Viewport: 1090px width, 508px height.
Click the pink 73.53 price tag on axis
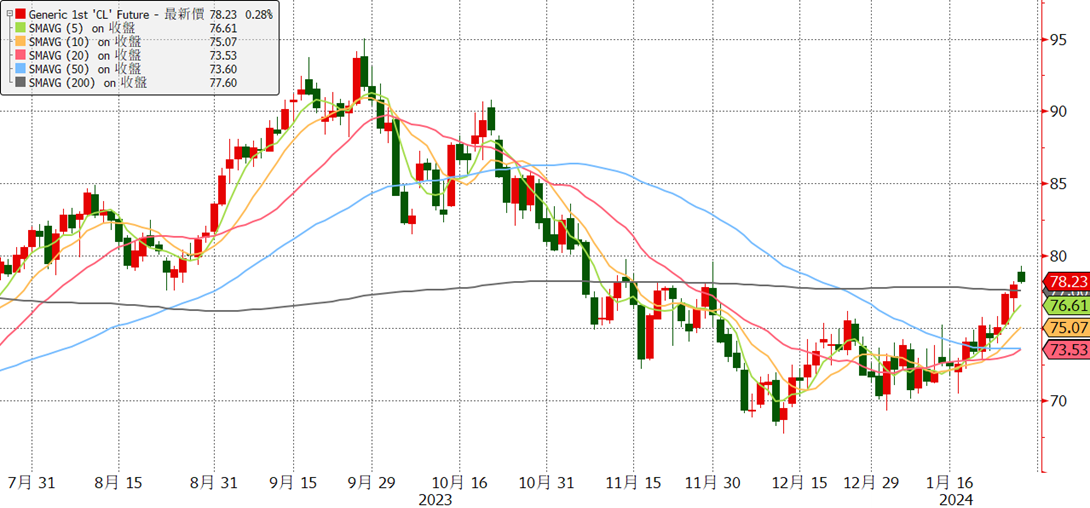pyautogui.click(x=1066, y=350)
